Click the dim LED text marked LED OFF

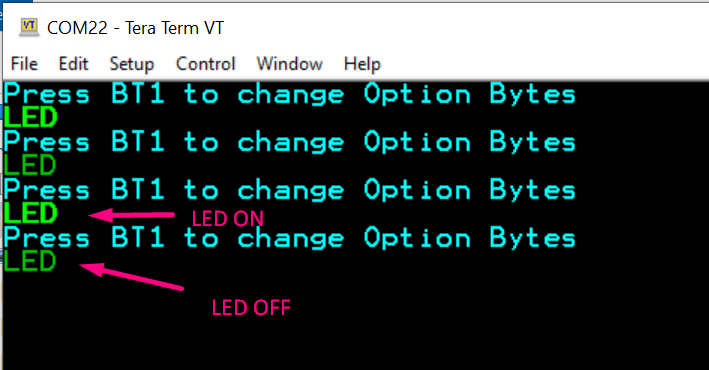coord(30,261)
